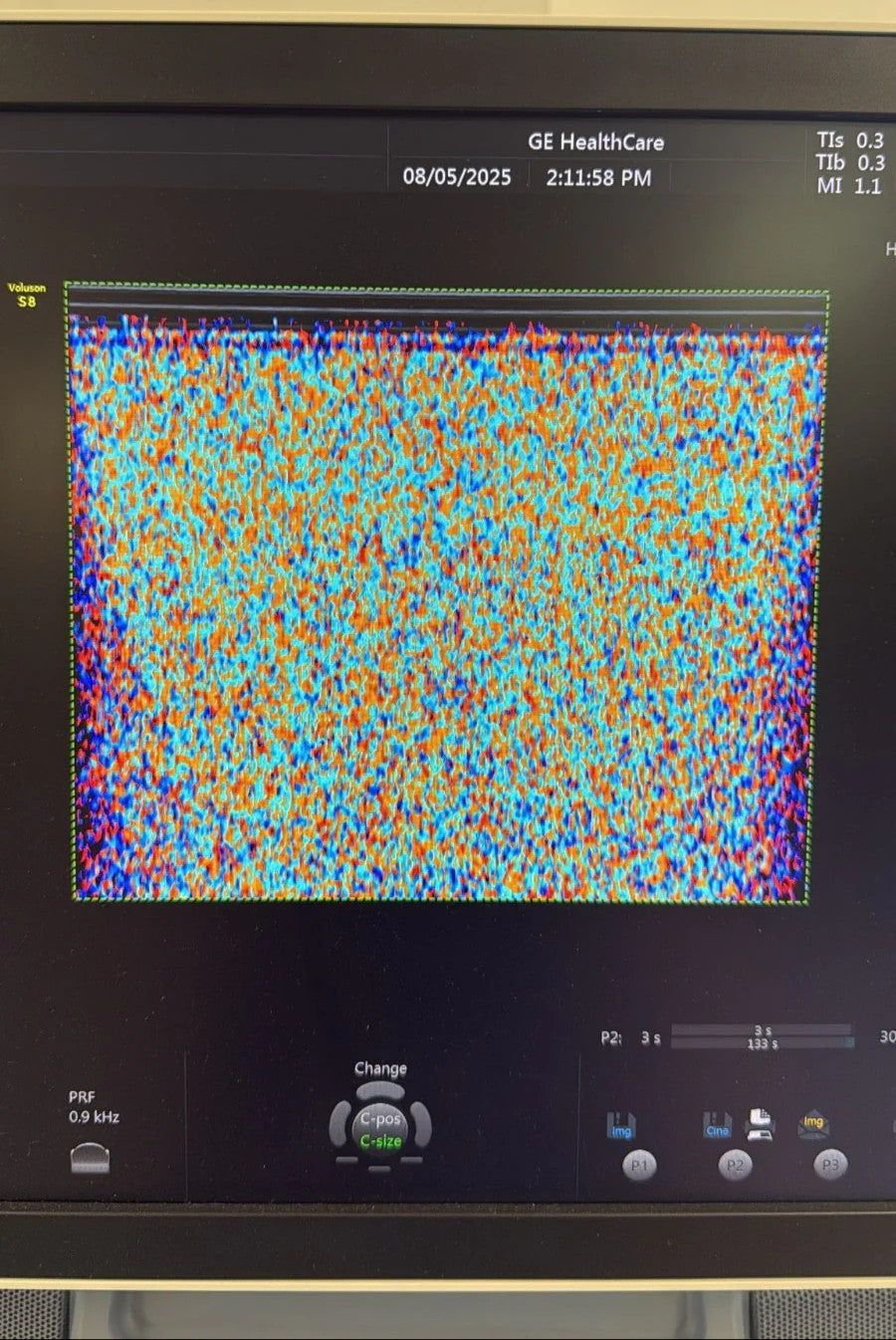Click the date 08/05/2025

click(457, 177)
